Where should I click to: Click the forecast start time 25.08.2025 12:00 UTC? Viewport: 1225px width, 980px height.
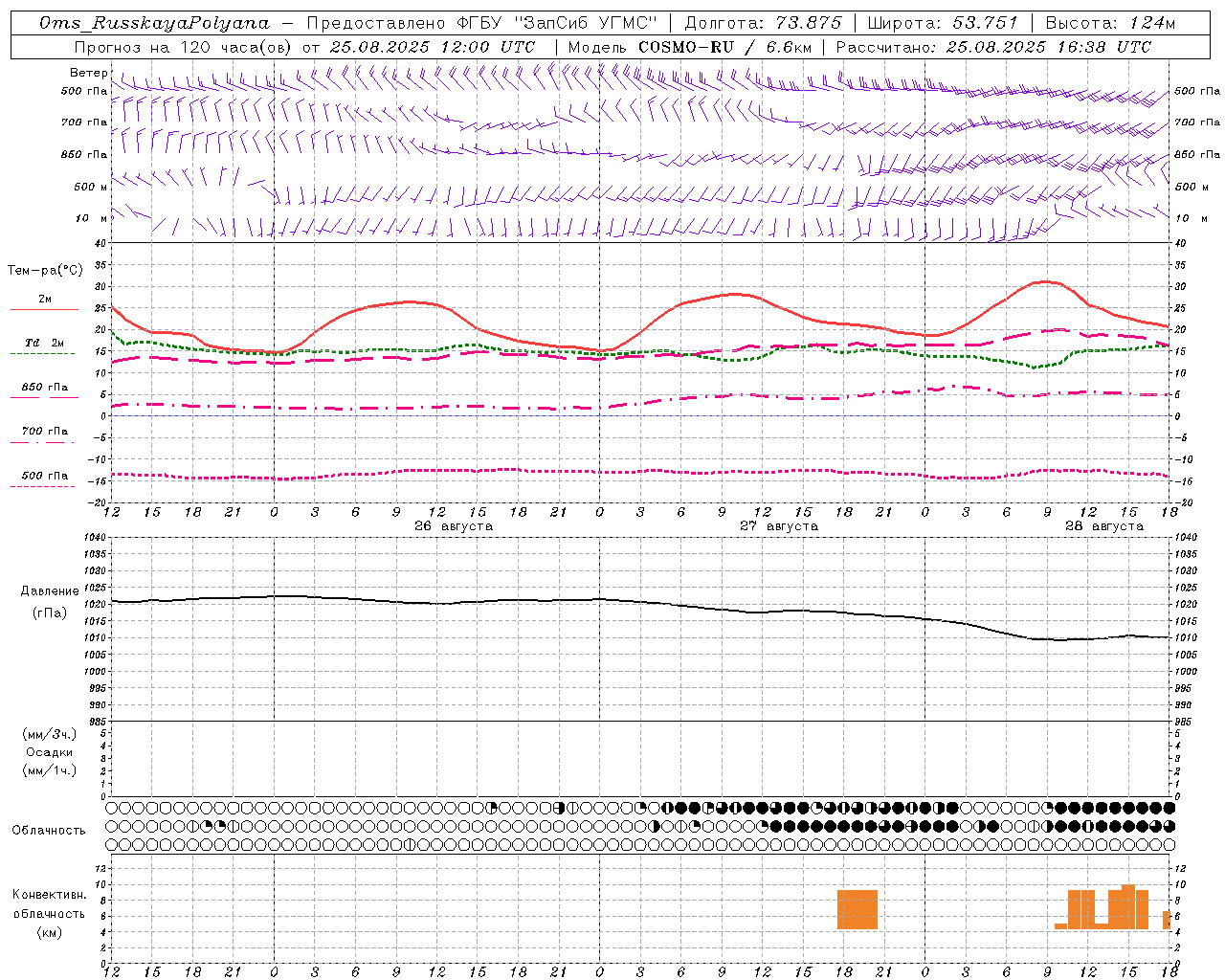coord(432,47)
